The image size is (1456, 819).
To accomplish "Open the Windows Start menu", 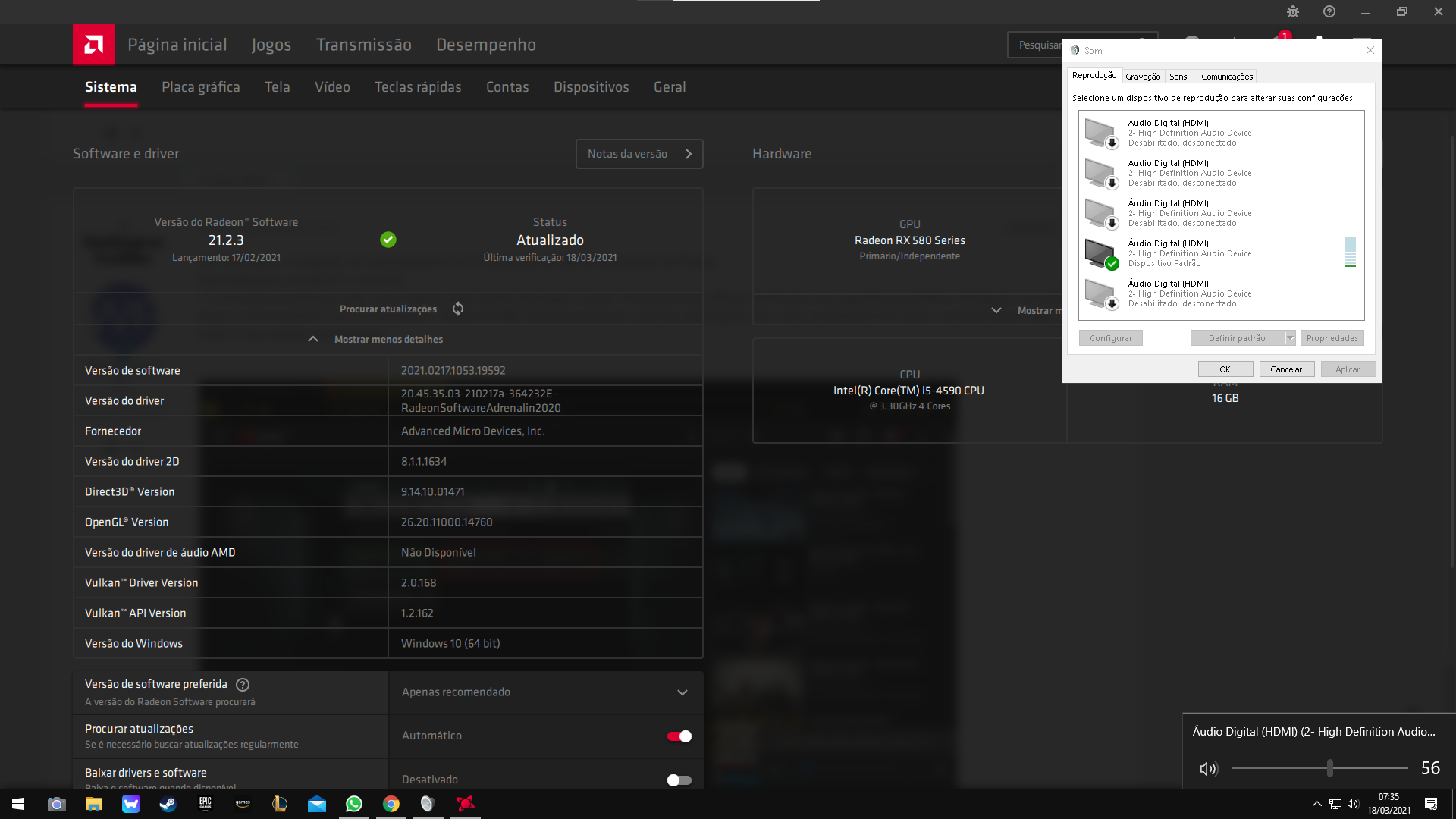I will point(18,804).
